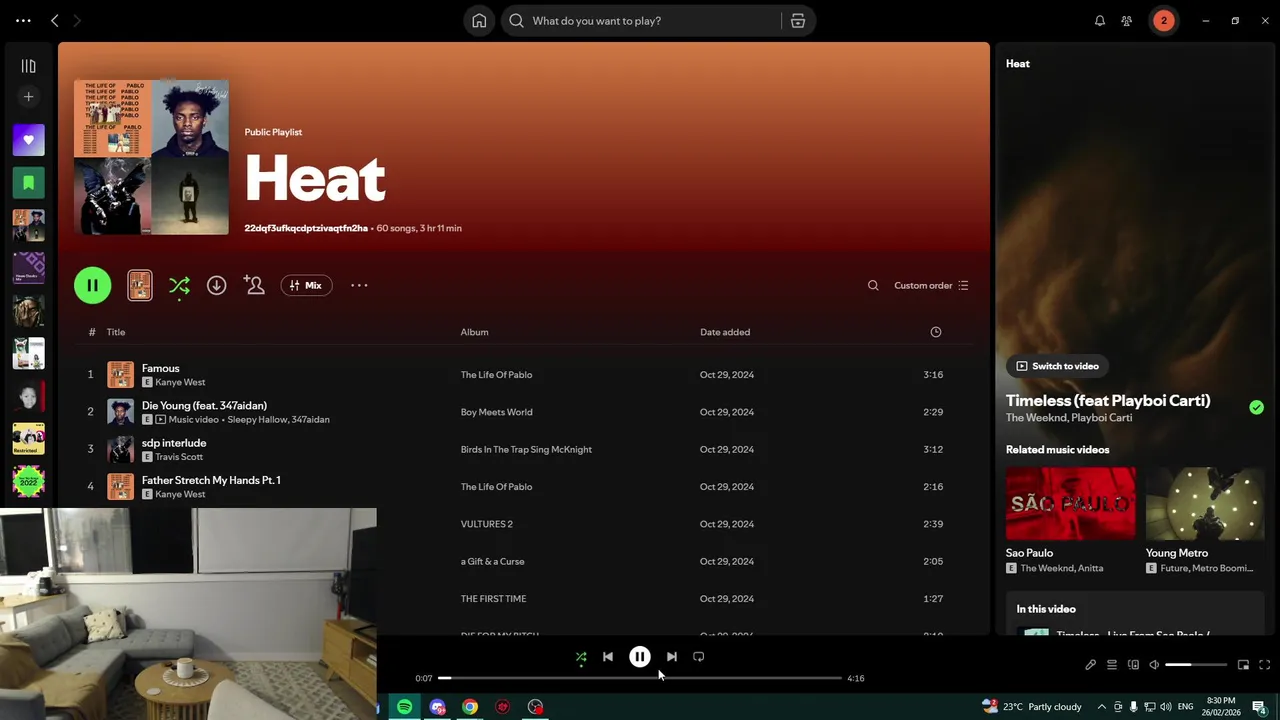
Task: Adjust the Spotify volume slider
Action: tap(1196, 665)
